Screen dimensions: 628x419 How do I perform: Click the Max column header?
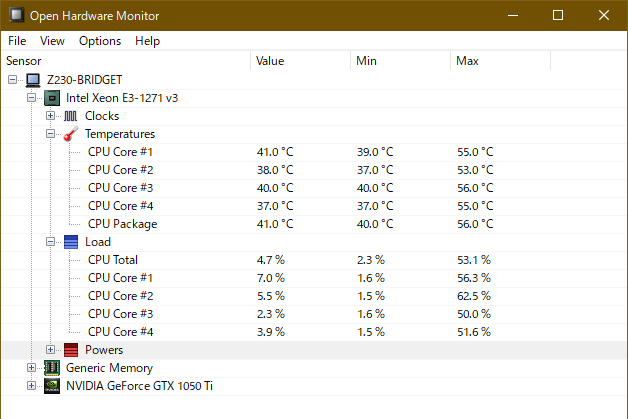[501, 61]
